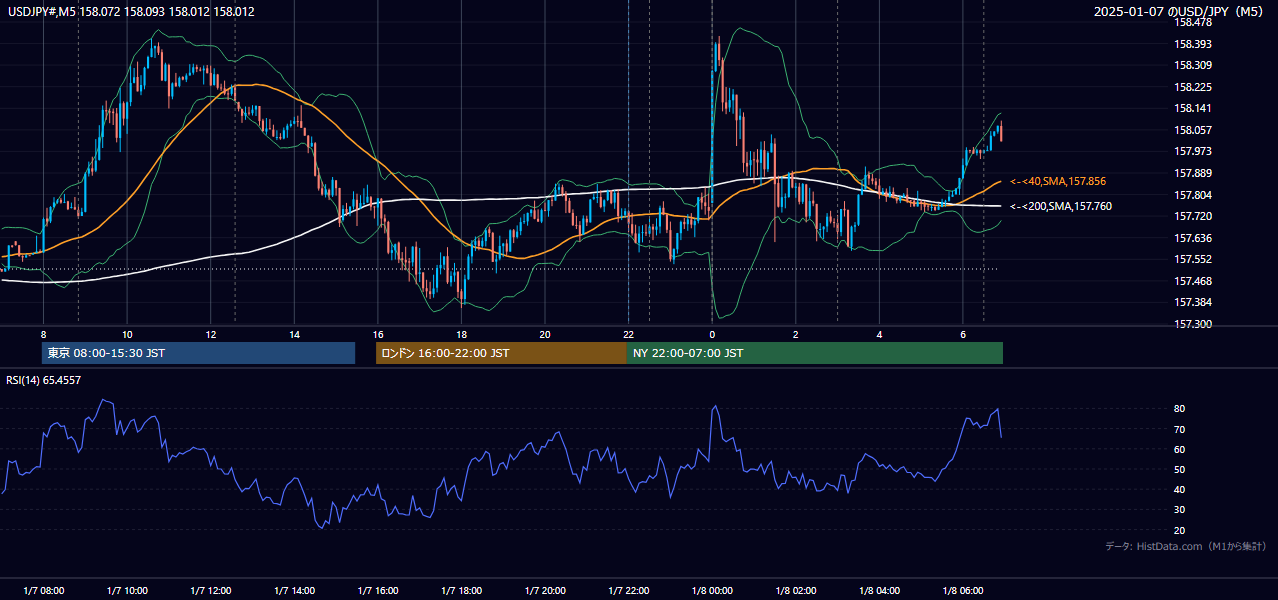Click price axis value 158.309

tap(1192, 65)
